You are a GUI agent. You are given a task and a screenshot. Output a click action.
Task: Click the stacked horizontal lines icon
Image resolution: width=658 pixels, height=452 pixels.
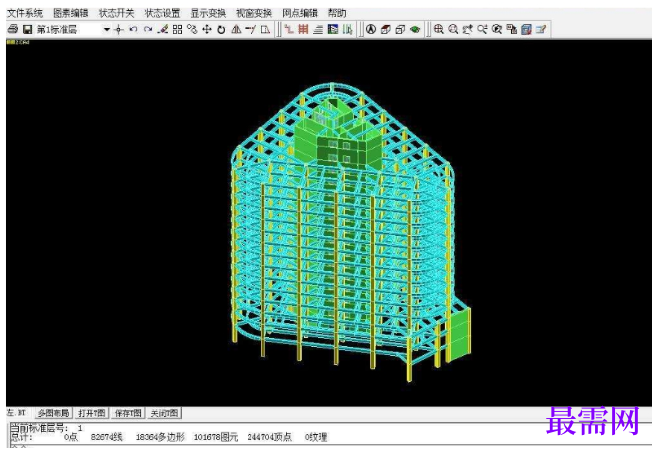pos(318,29)
